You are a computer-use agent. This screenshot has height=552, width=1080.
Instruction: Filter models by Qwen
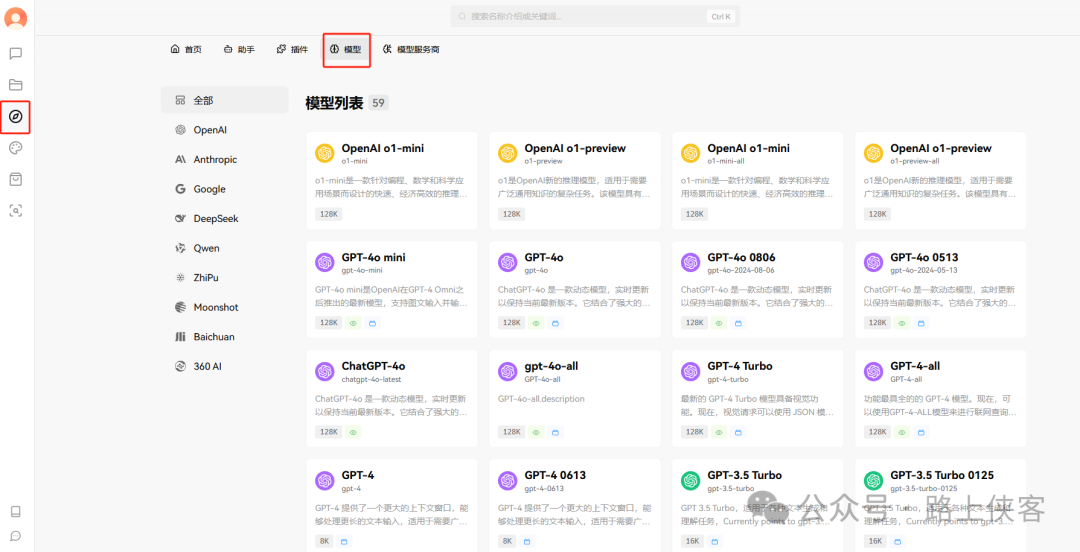click(x=225, y=248)
